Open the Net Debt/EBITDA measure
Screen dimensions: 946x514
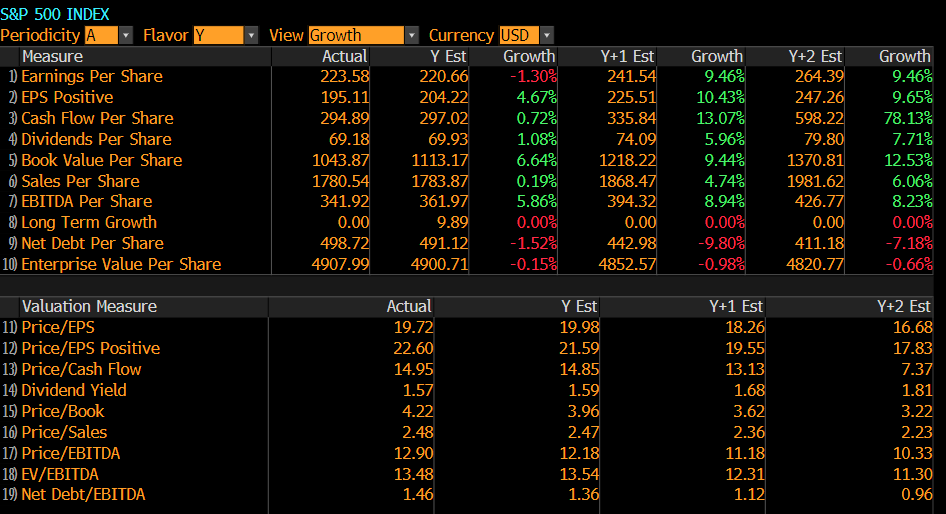tap(83, 495)
